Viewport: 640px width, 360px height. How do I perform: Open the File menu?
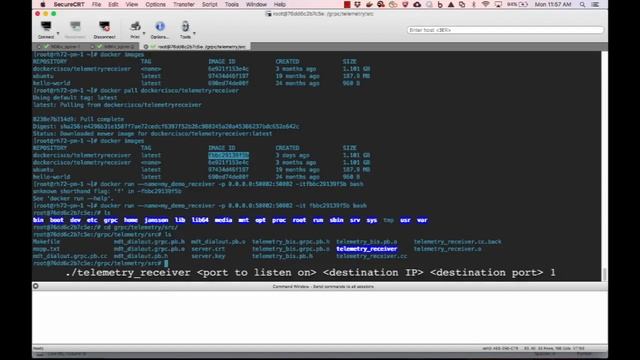coord(96,4)
